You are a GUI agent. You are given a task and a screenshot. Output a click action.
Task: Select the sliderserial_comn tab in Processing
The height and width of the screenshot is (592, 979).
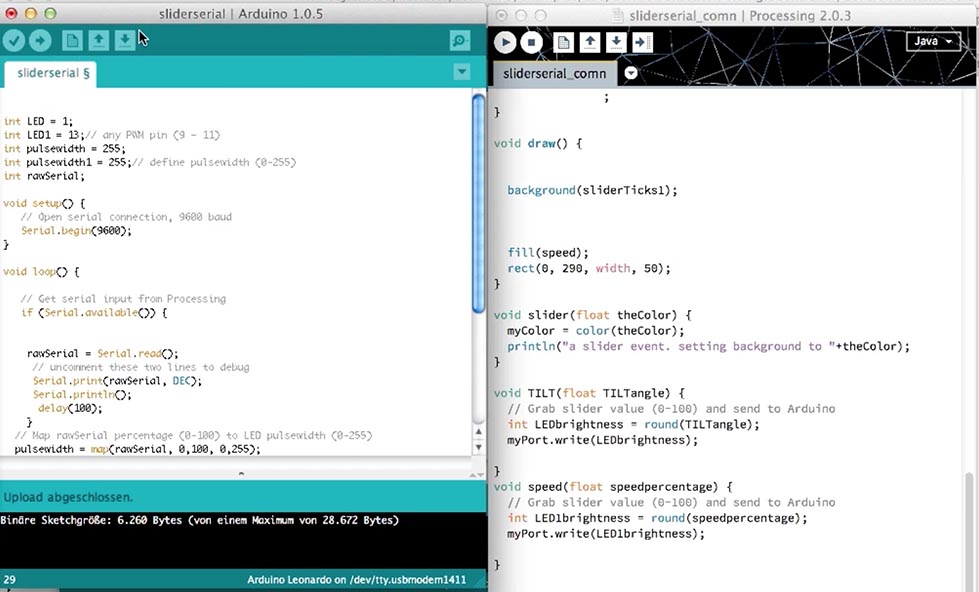tap(554, 74)
